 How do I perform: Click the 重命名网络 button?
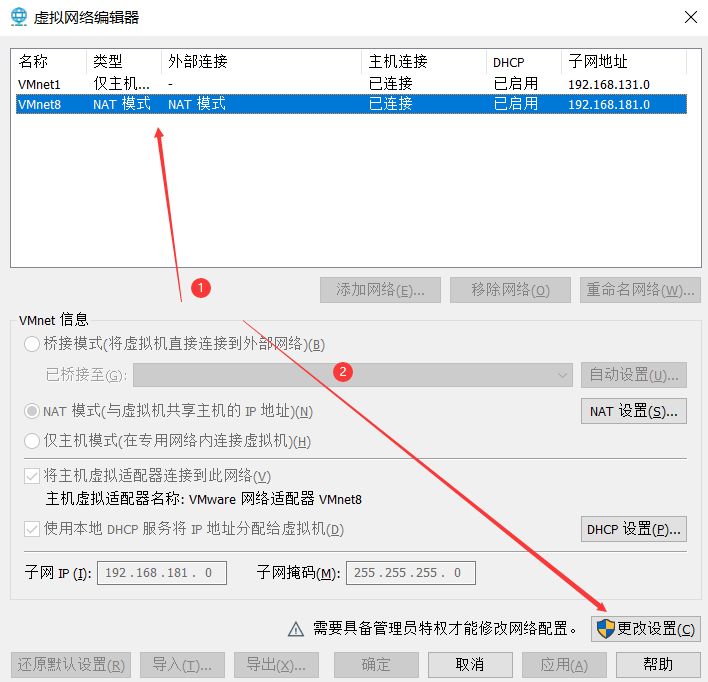point(640,290)
